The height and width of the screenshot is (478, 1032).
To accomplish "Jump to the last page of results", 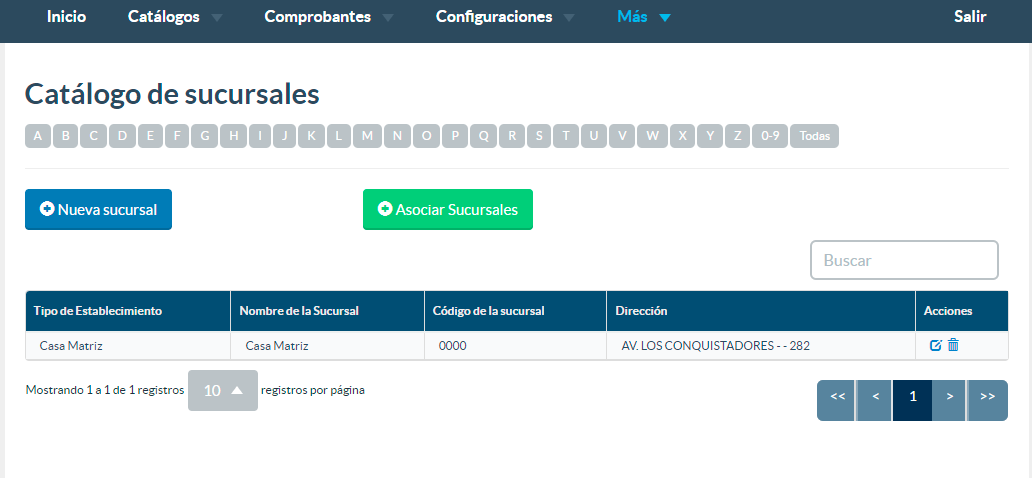I will pyautogui.click(x=988, y=397).
